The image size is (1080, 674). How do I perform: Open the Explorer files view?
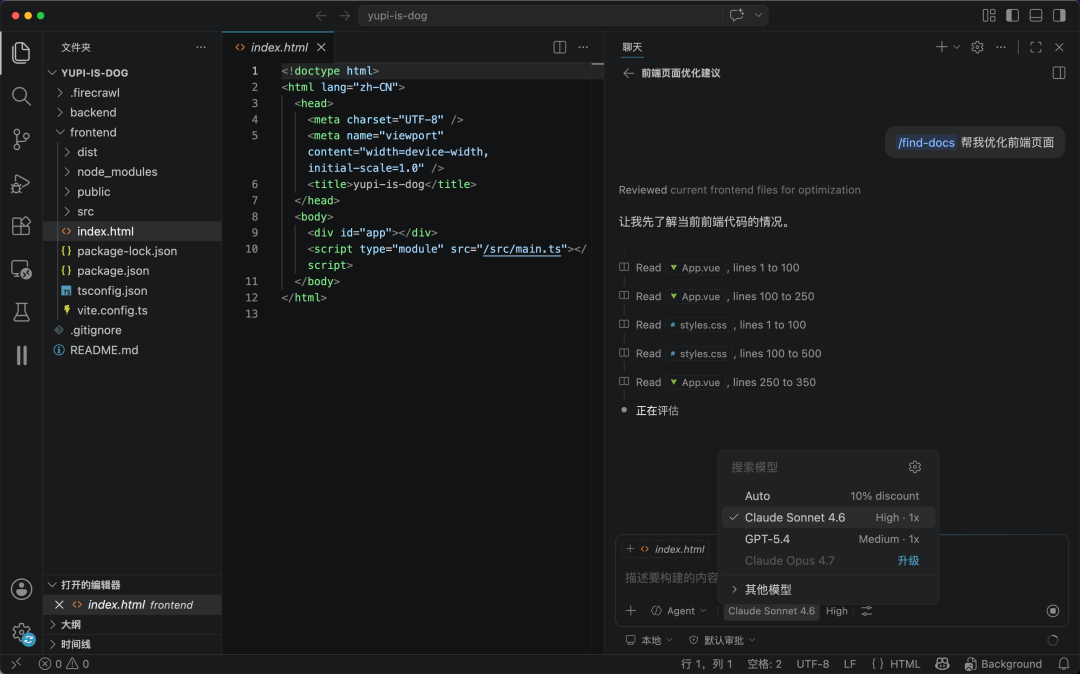pos(21,52)
